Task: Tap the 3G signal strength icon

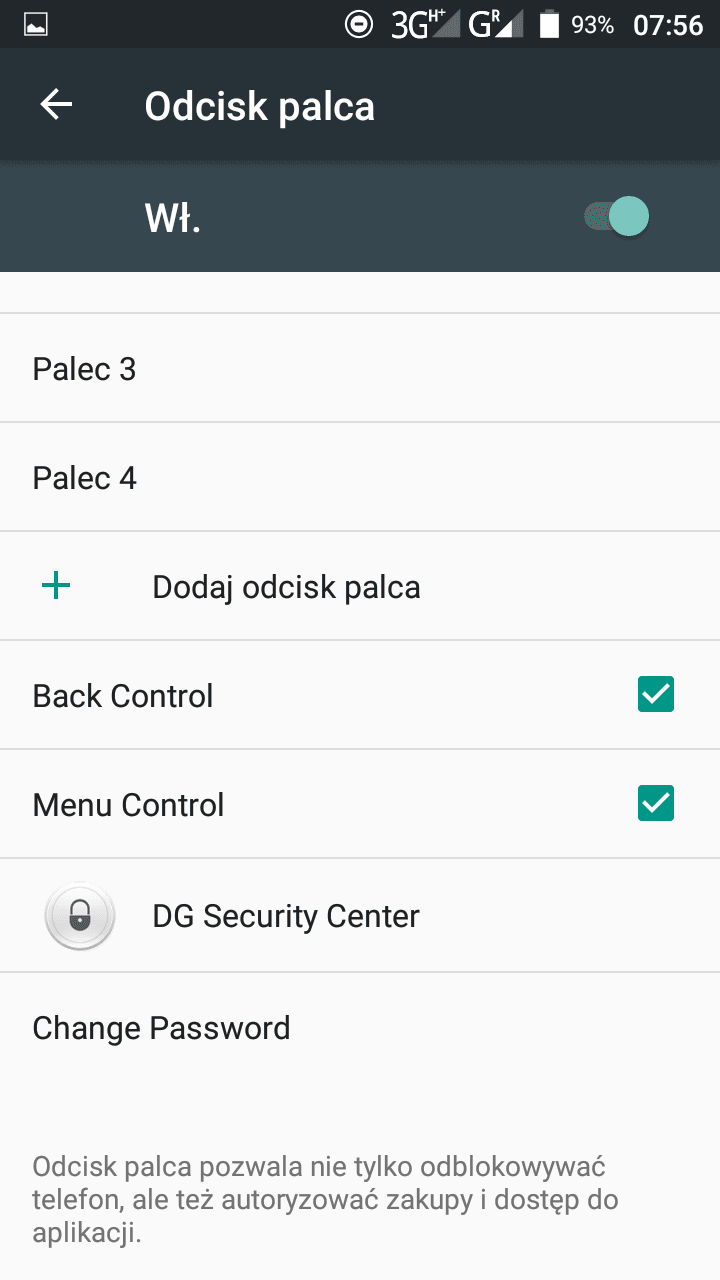Action: (x=424, y=25)
